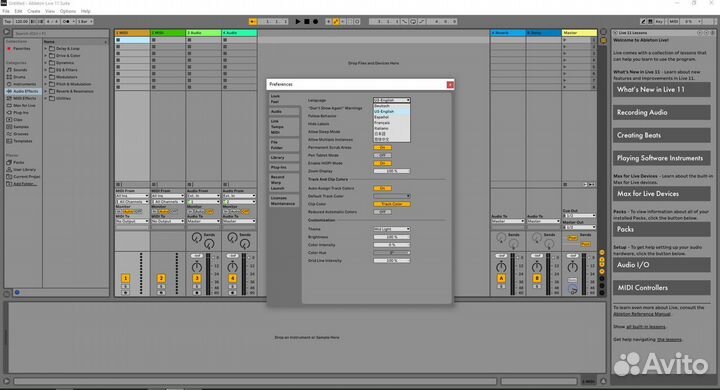Toggle Permanent Scrub Areas switch

382,147
